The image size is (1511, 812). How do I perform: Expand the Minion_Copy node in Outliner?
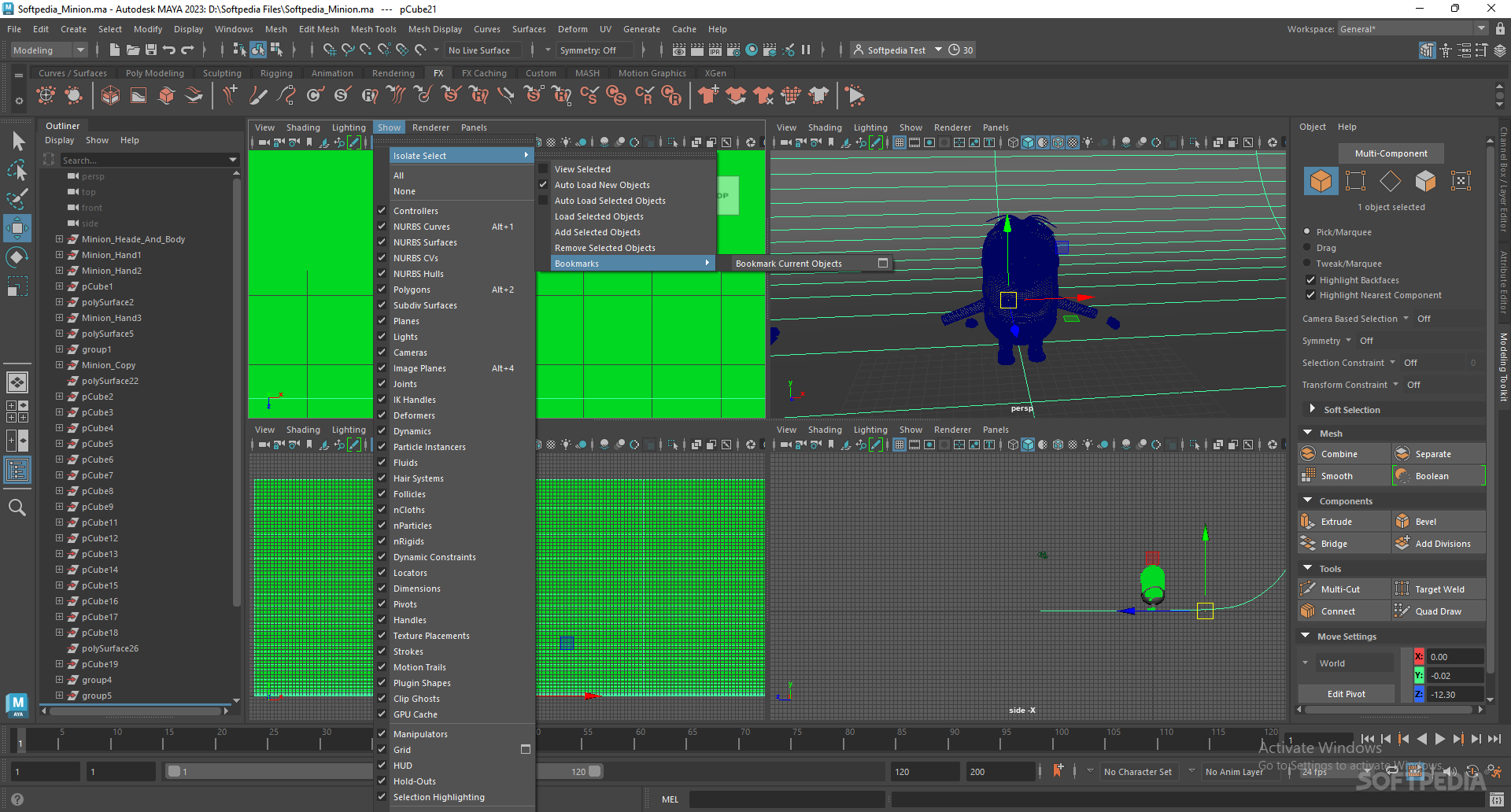tap(59, 365)
